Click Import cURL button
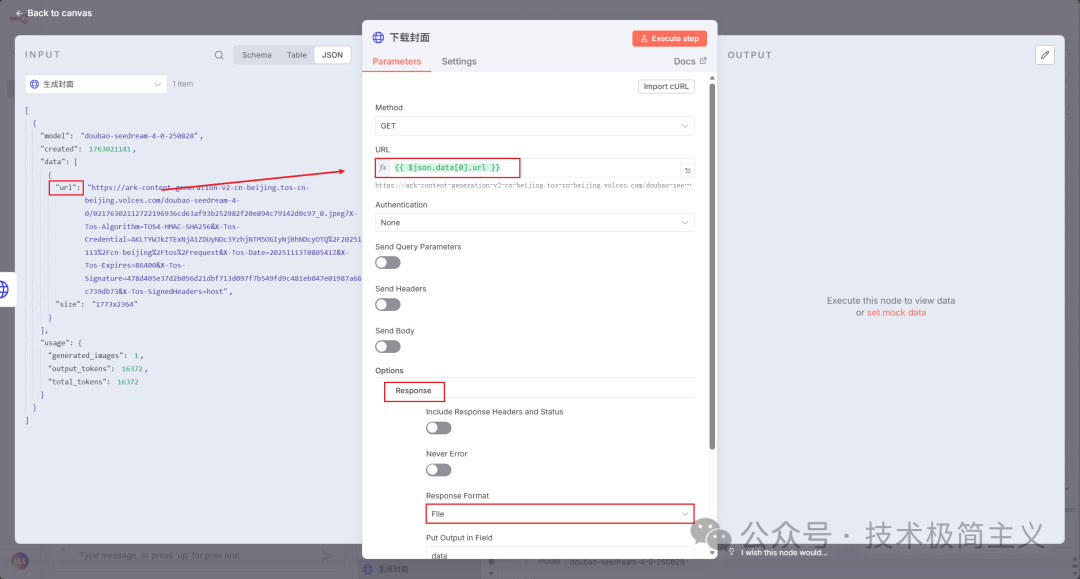Image resolution: width=1080 pixels, height=579 pixels. tap(666, 86)
